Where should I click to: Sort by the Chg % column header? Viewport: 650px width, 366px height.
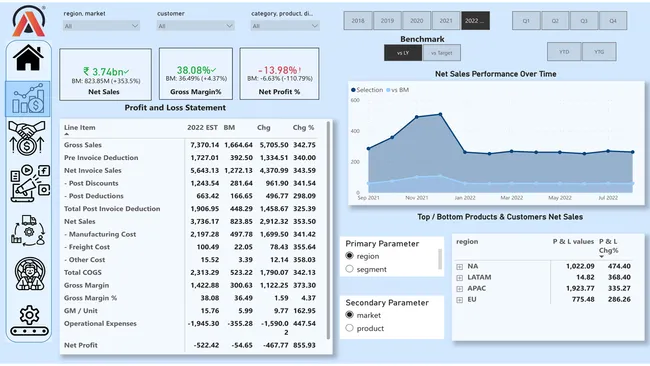[x=304, y=128]
